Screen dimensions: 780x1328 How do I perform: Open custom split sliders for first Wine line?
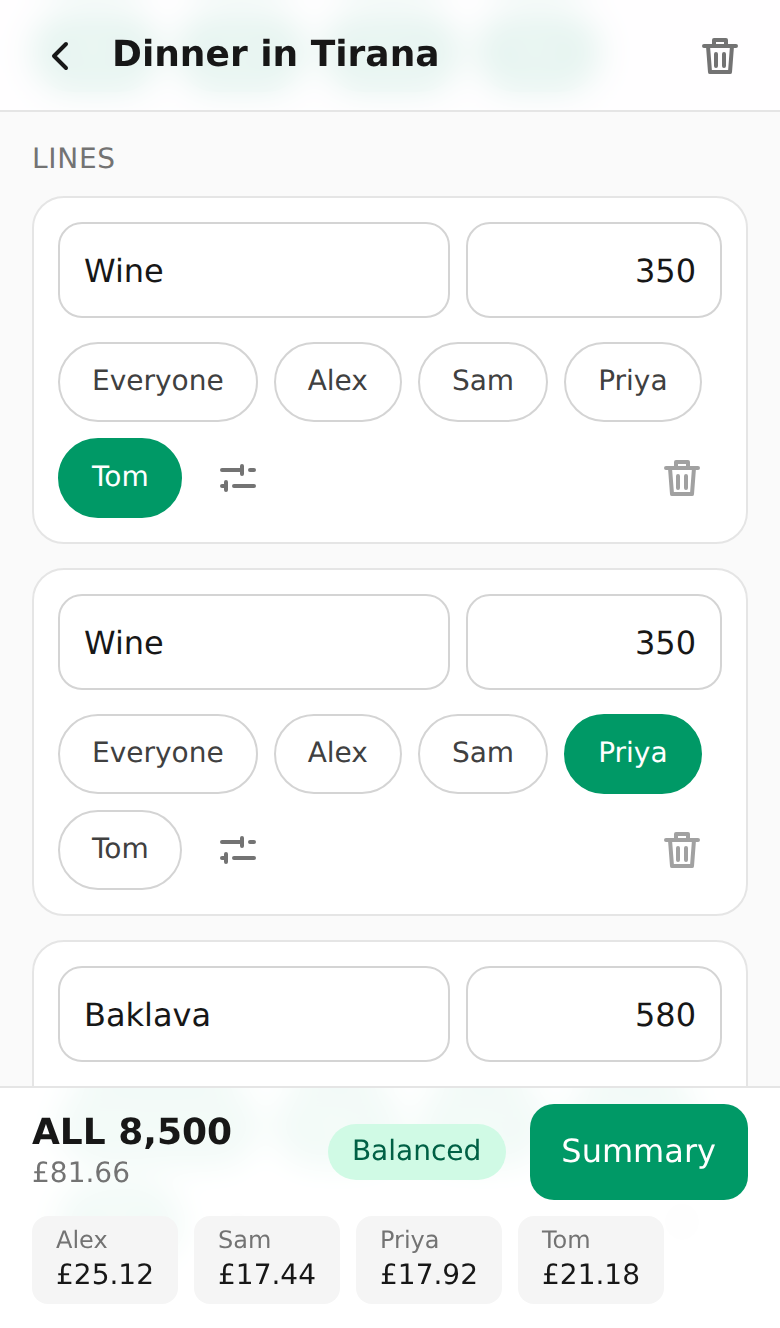coord(238,478)
